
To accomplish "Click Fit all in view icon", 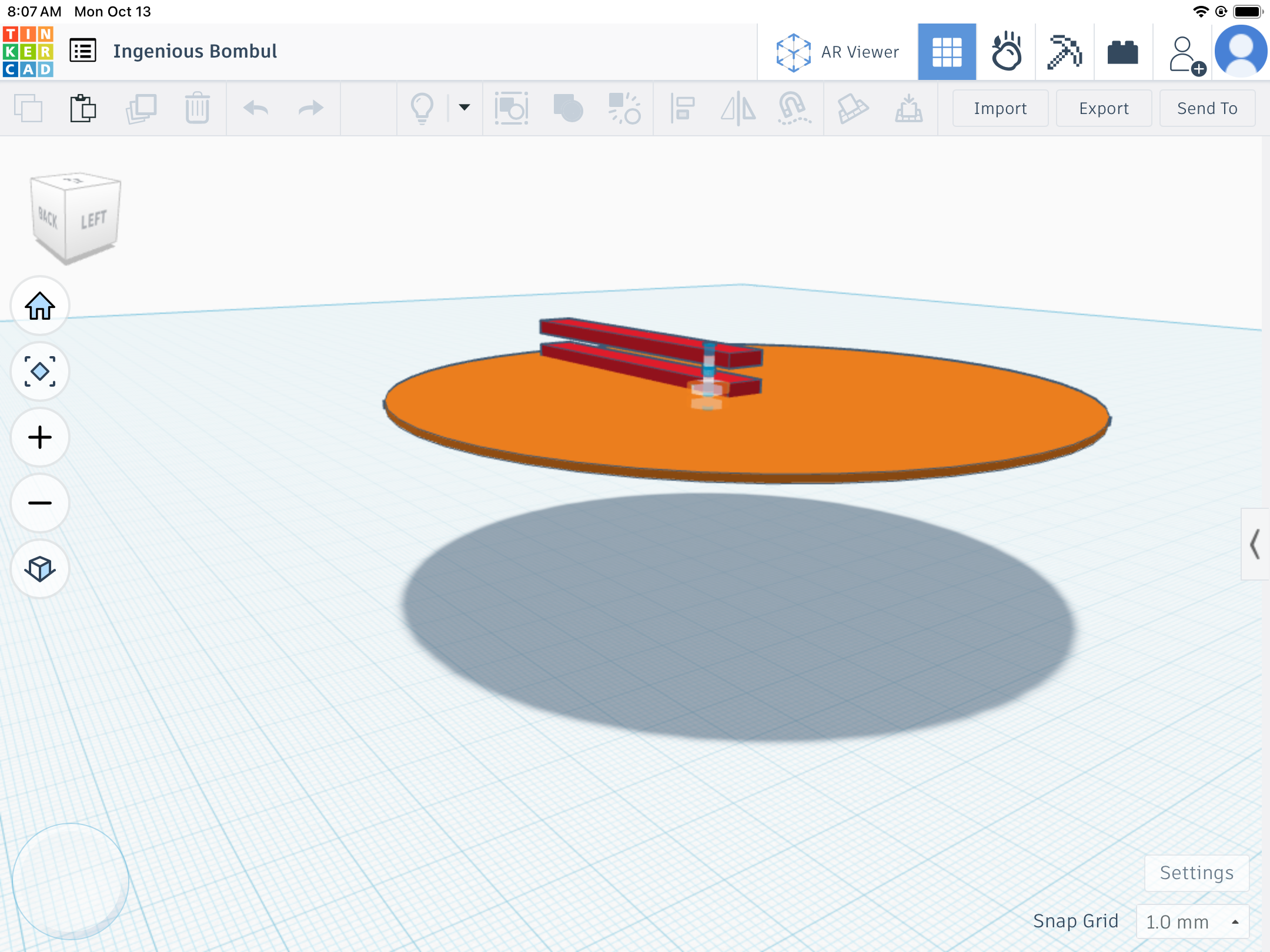I will 40,371.
